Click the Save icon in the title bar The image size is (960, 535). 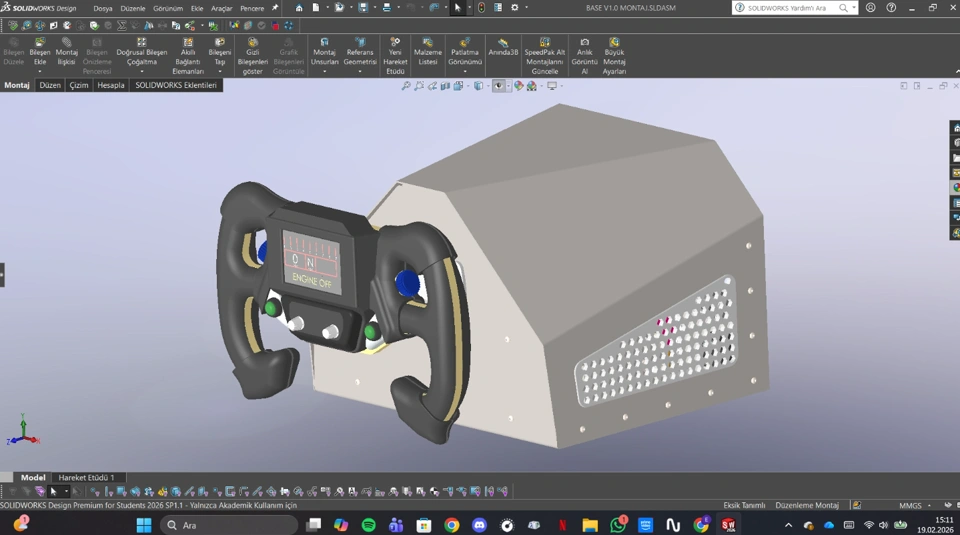click(363, 8)
